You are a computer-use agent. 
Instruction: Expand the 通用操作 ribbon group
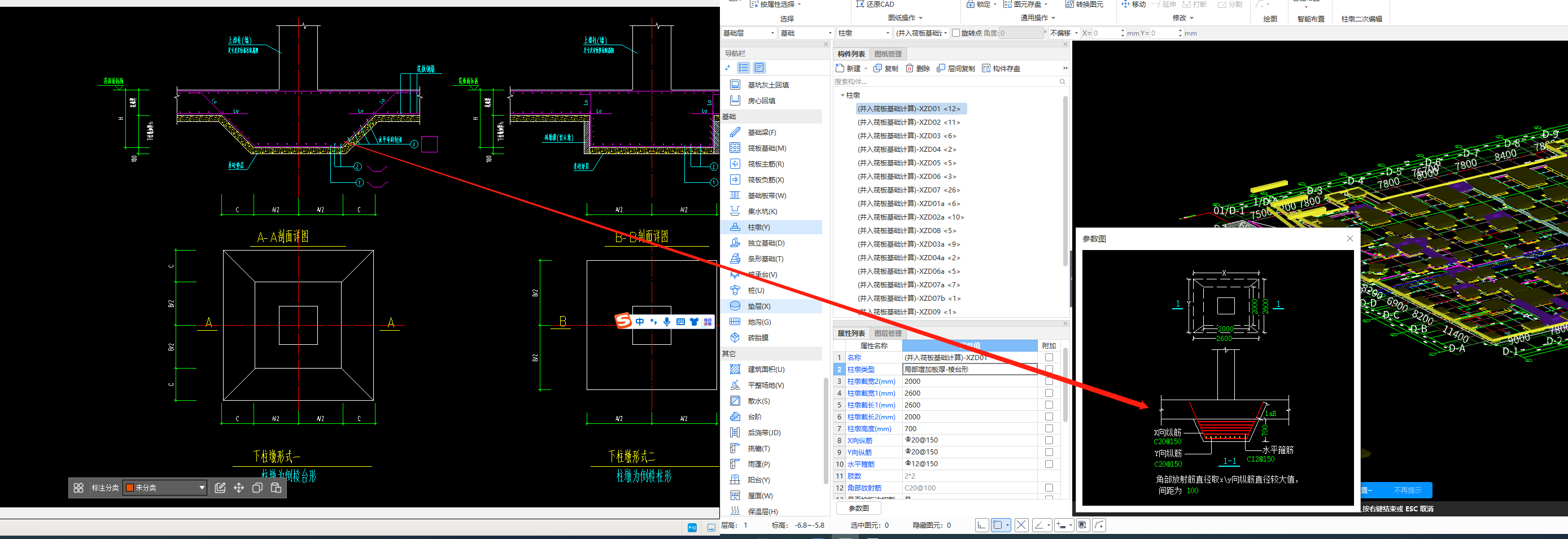pyautogui.click(x=1038, y=17)
